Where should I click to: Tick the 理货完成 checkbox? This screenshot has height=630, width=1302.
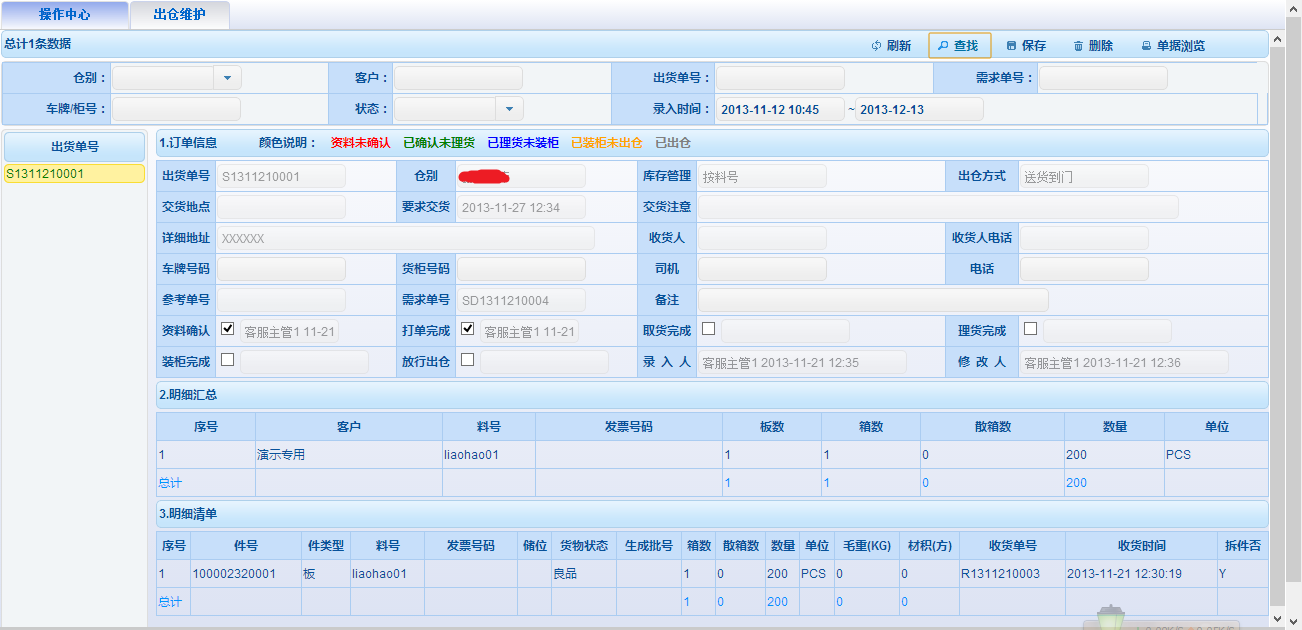(1030, 329)
